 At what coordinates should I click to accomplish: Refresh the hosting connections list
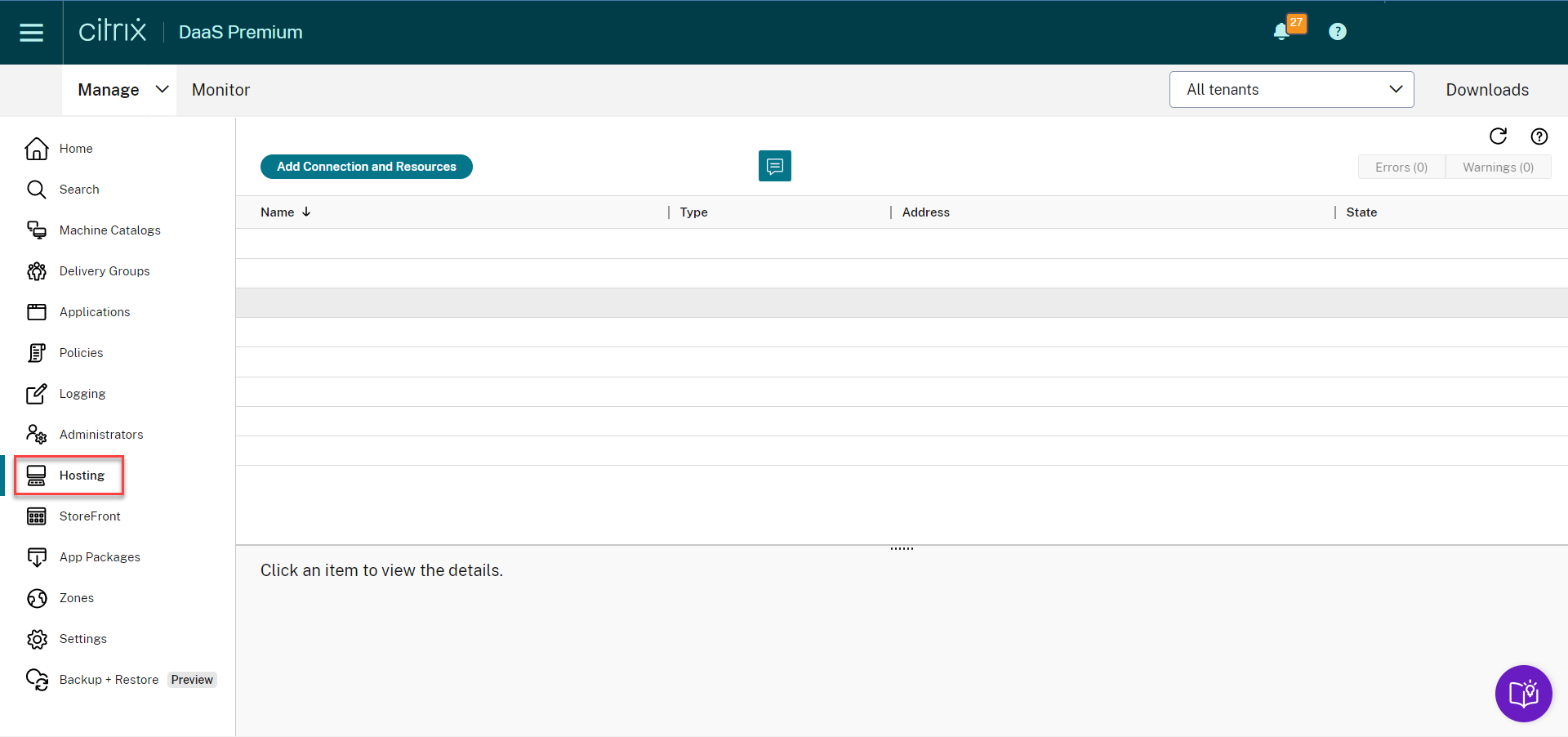pos(1498,136)
